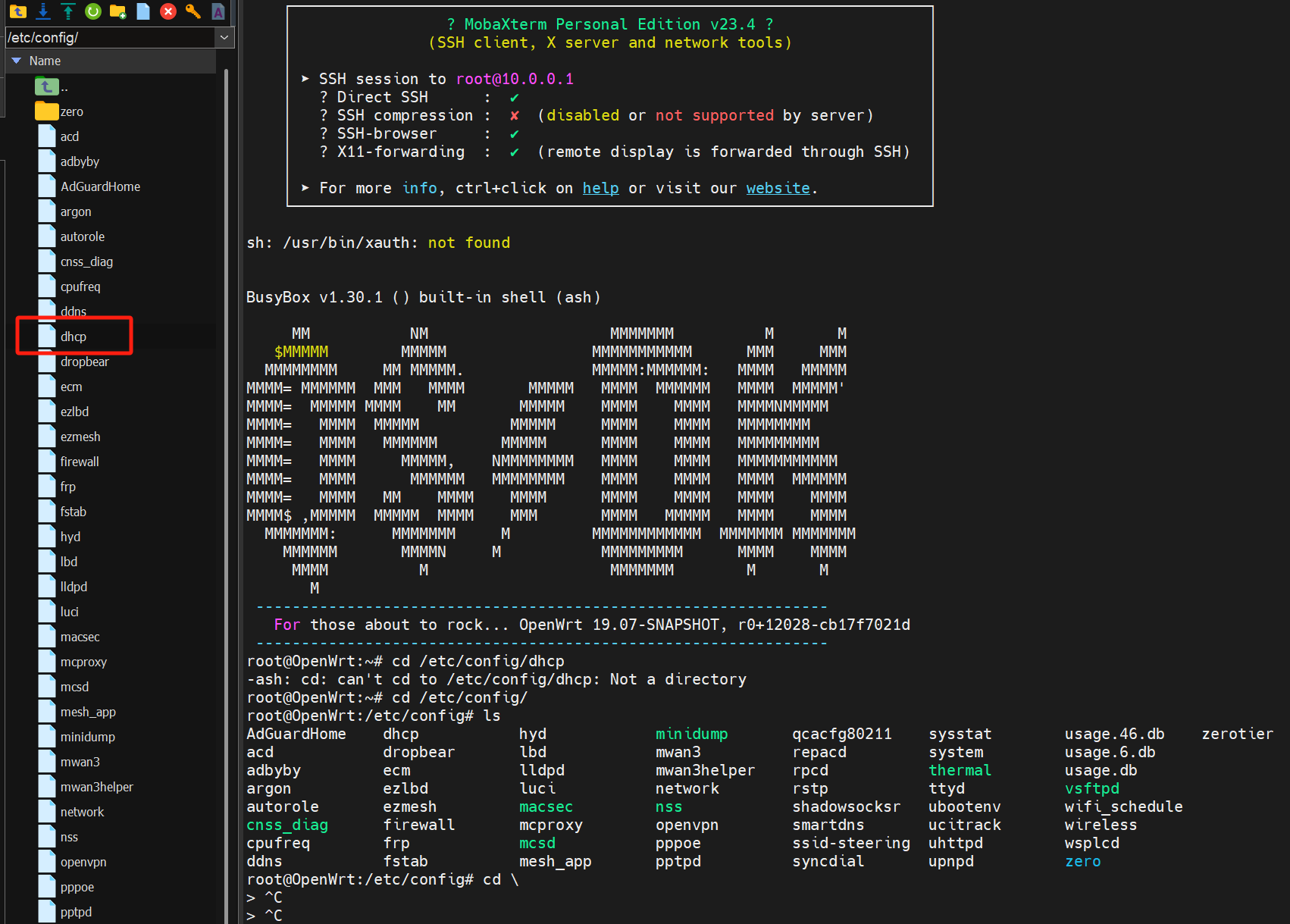Select the ezlbd file

point(64,412)
